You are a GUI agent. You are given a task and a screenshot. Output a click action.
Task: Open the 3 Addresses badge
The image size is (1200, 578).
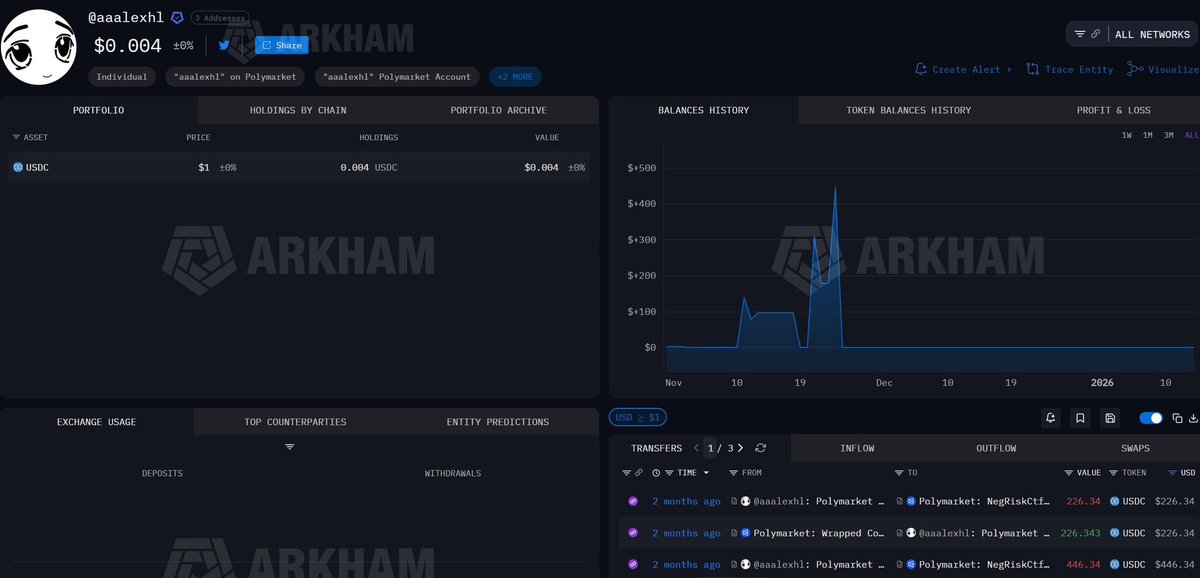220,18
